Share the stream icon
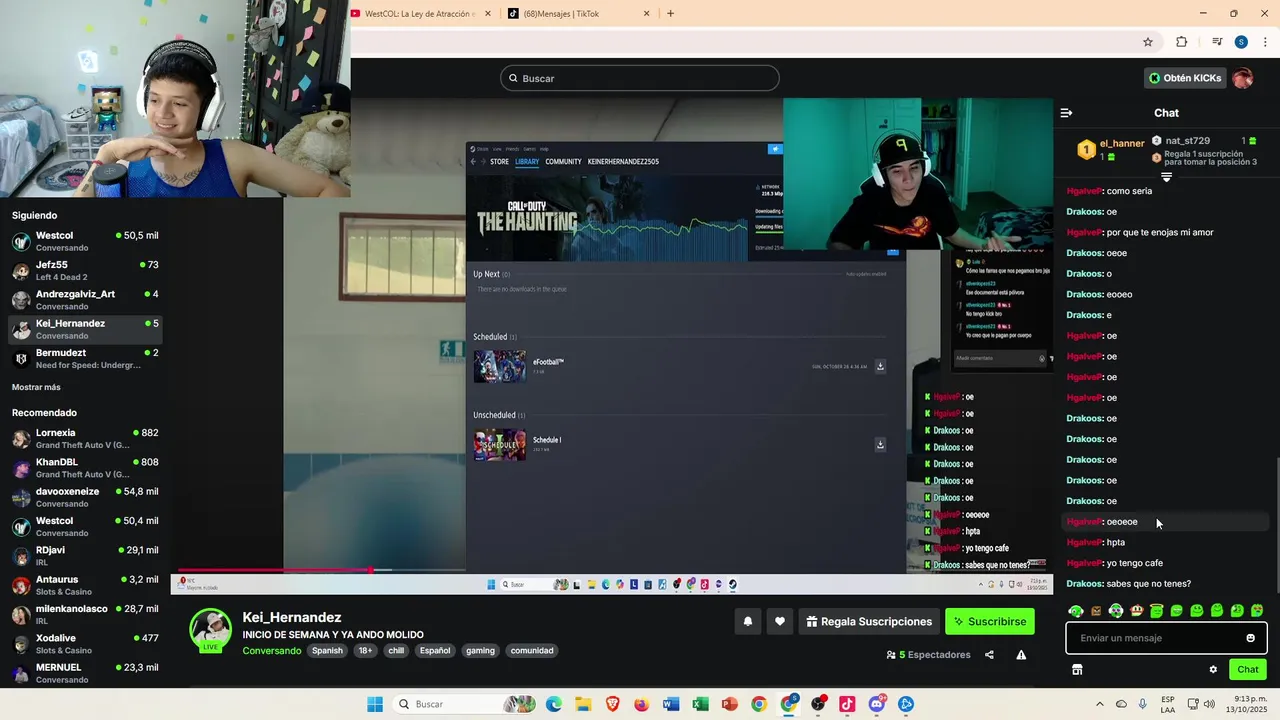 [x=989, y=655]
